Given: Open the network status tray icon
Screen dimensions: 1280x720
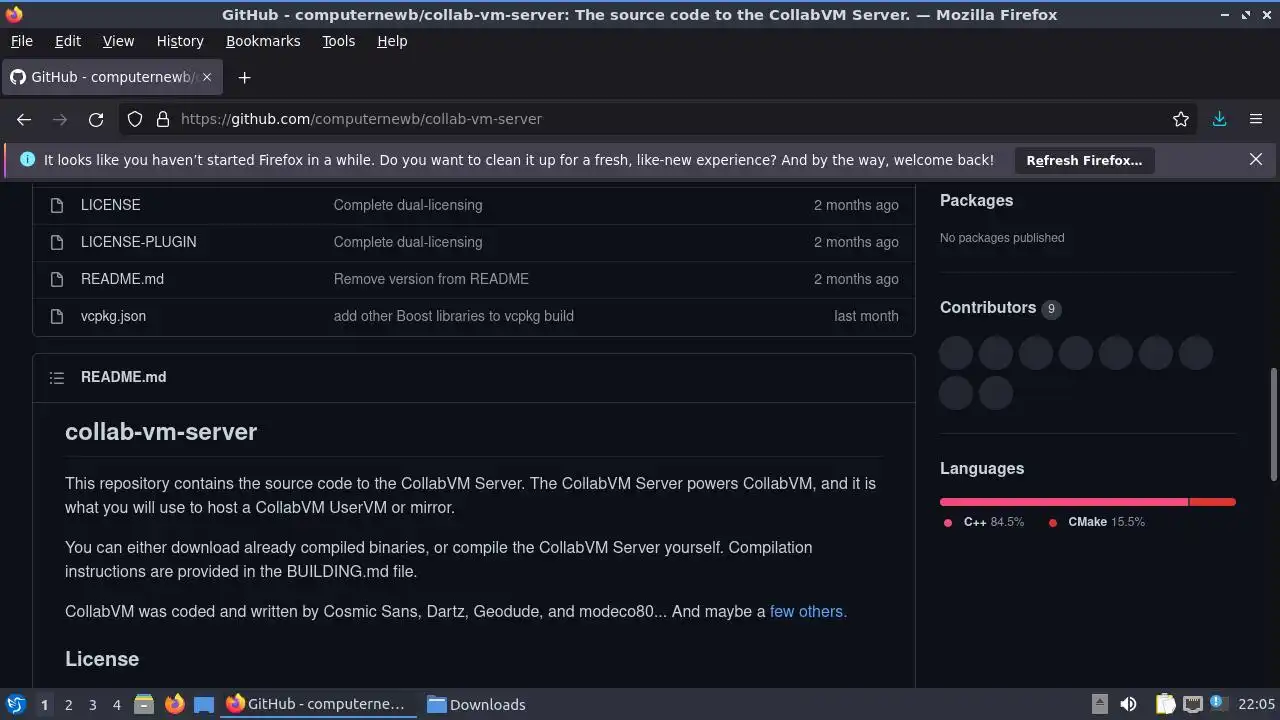Looking at the screenshot, I should (1192, 704).
